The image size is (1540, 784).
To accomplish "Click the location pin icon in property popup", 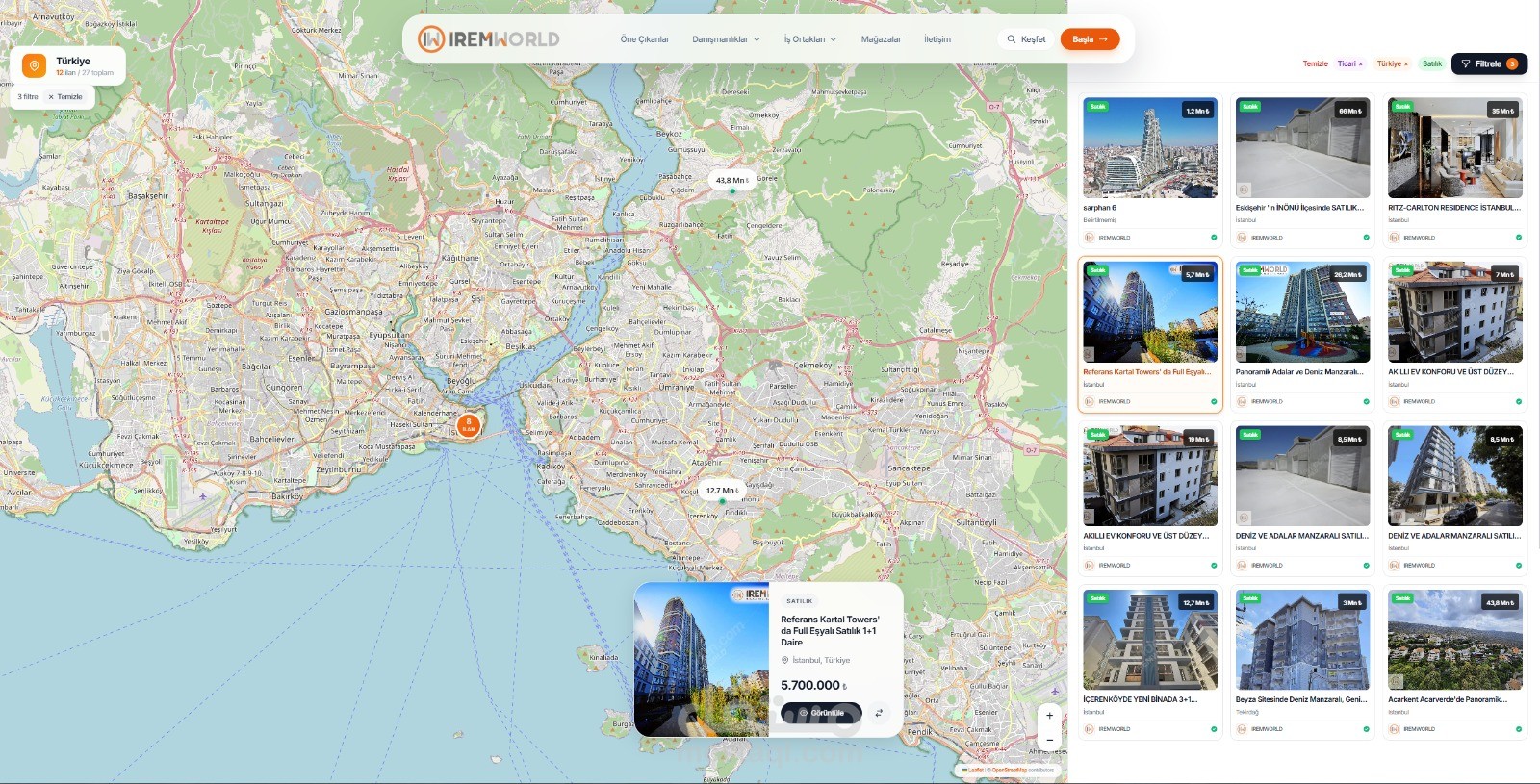I will [x=784, y=660].
